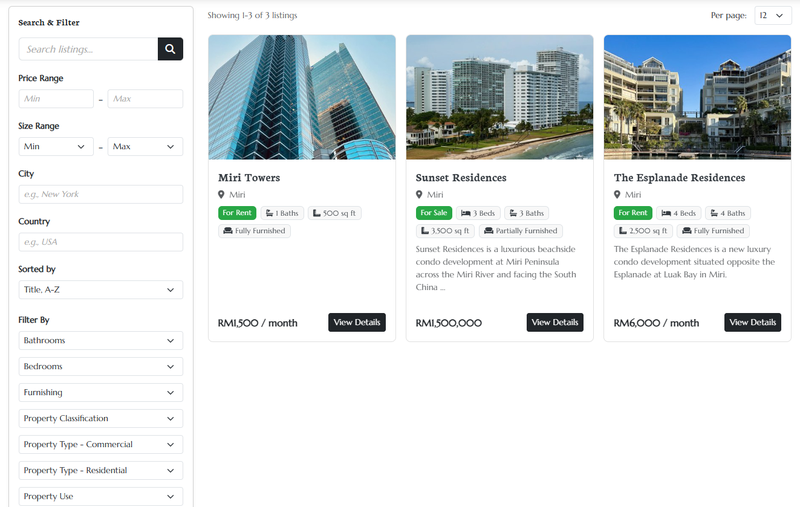The height and width of the screenshot is (507, 800).
Task: Open the Size Range Min dropdown
Action: tap(56, 147)
